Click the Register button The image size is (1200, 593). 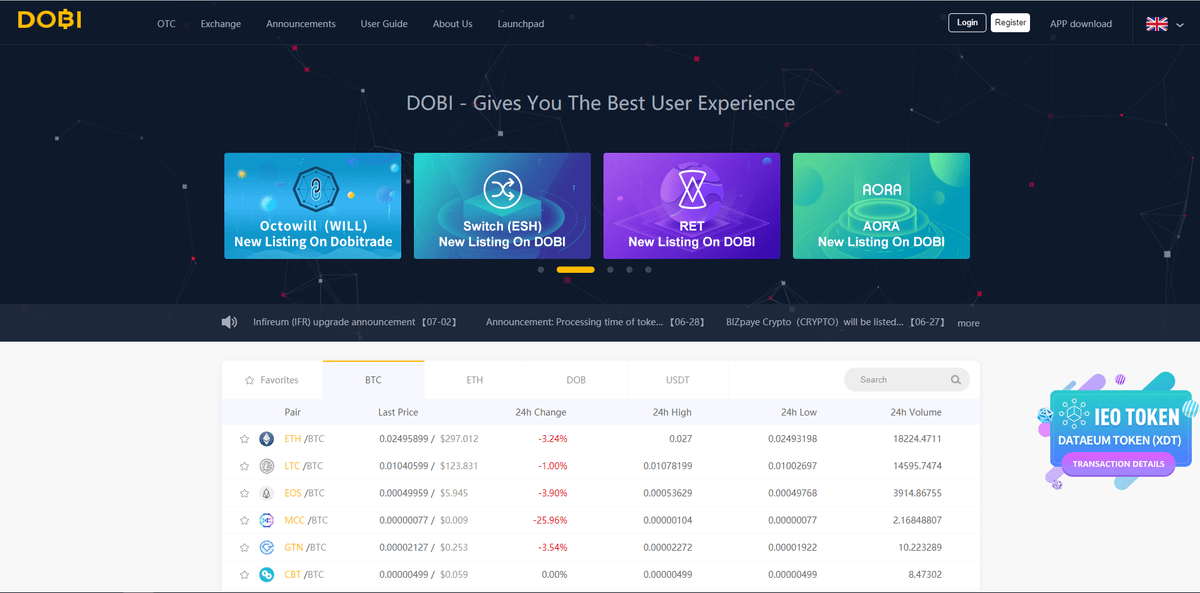coord(1010,23)
